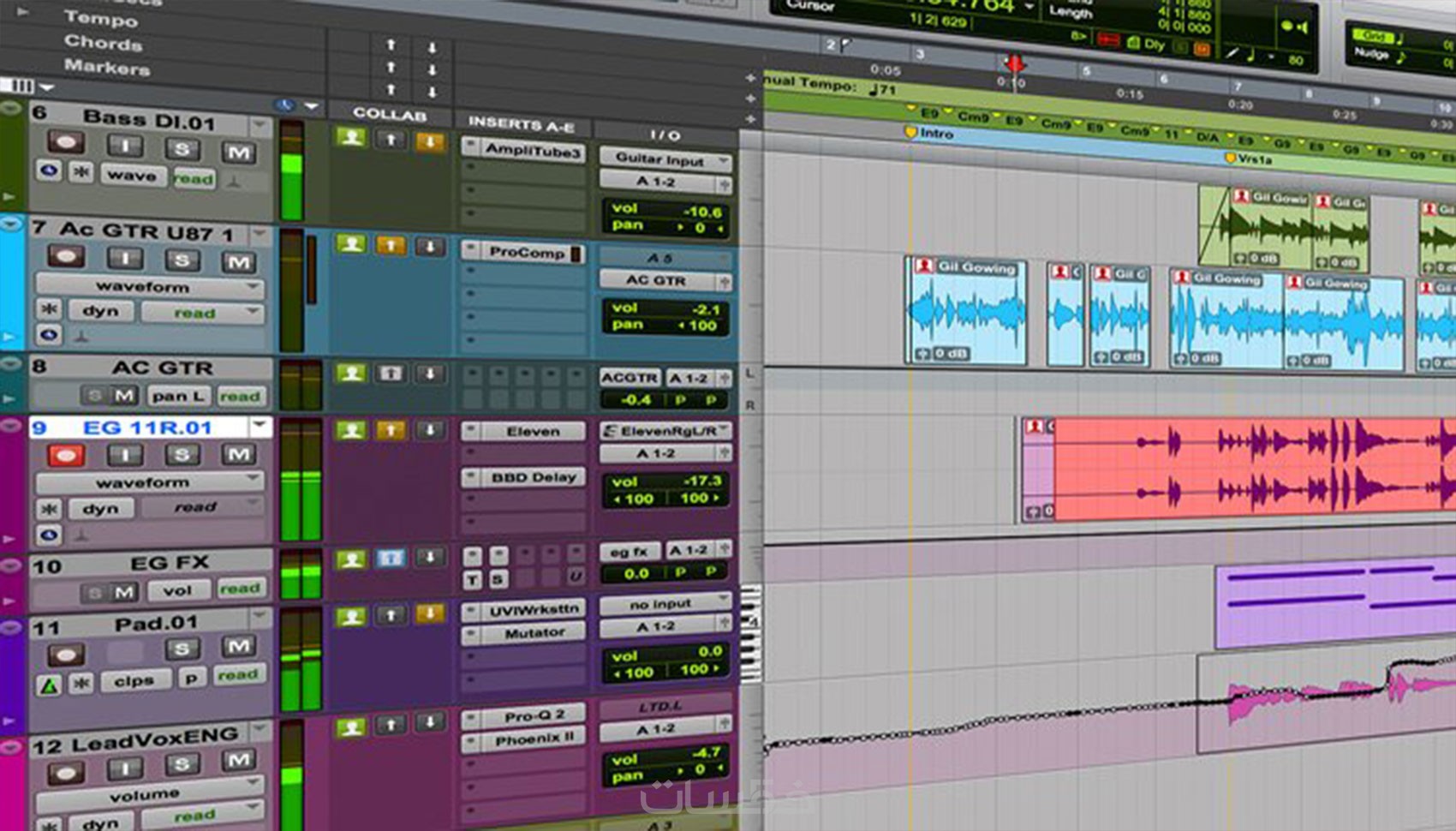Mute the EG FX track

(125, 592)
